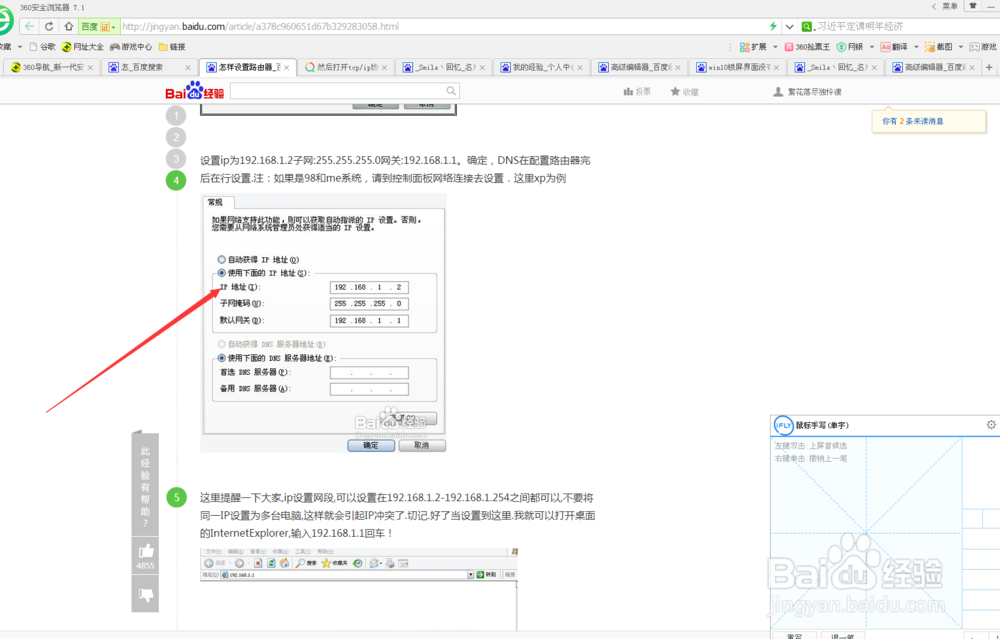Image resolution: width=1000 pixels, height=639 pixels.
Task: Click the 确定 button in the IP settings dialog
Action: click(370, 445)
